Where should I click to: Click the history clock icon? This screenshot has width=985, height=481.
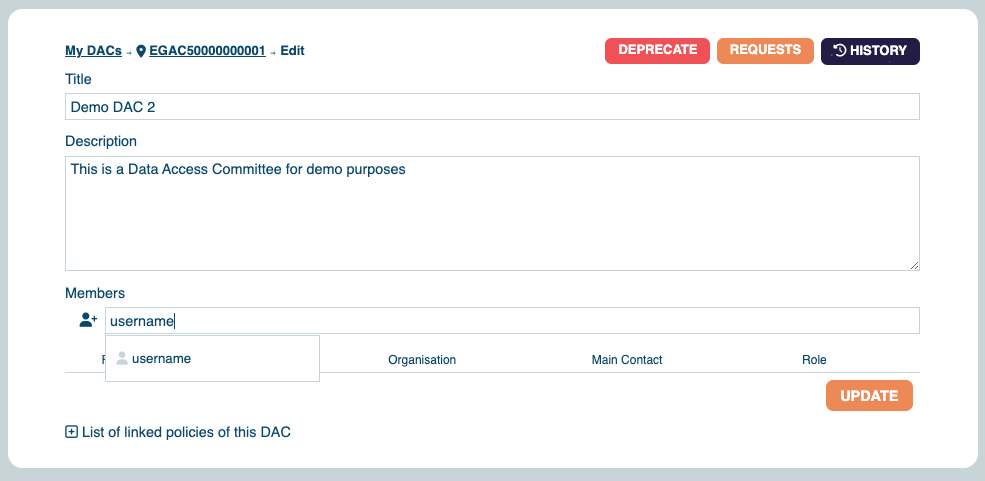tap(840, 51)
